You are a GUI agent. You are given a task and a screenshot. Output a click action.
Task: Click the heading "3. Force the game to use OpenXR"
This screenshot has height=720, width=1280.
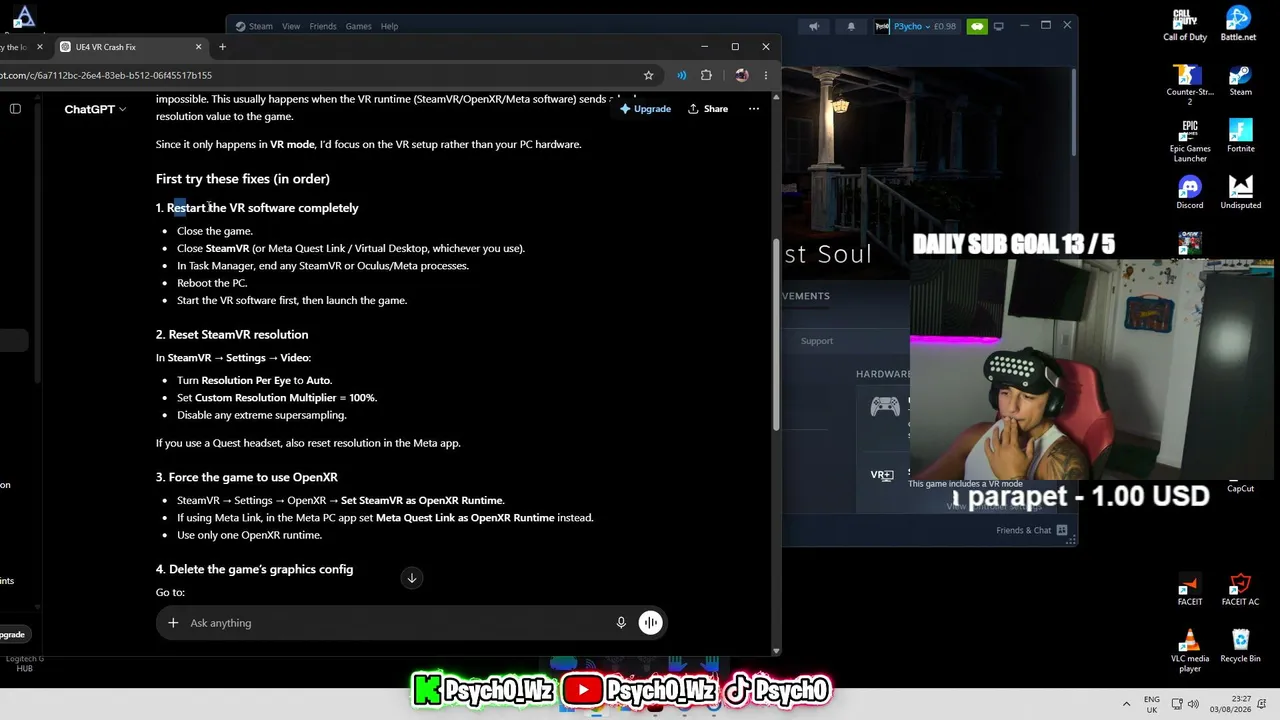click(247, 477)
